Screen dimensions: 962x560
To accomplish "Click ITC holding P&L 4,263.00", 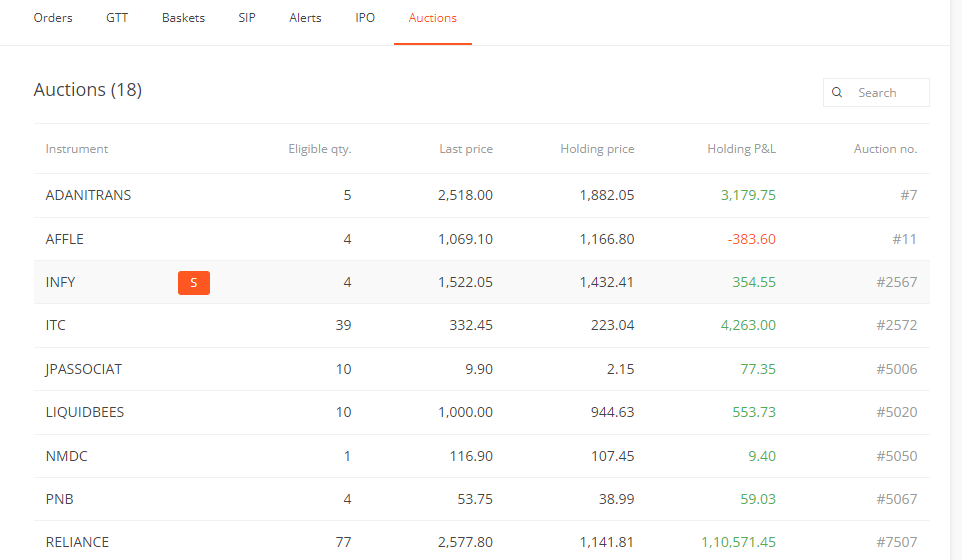I will pos(748,325).
